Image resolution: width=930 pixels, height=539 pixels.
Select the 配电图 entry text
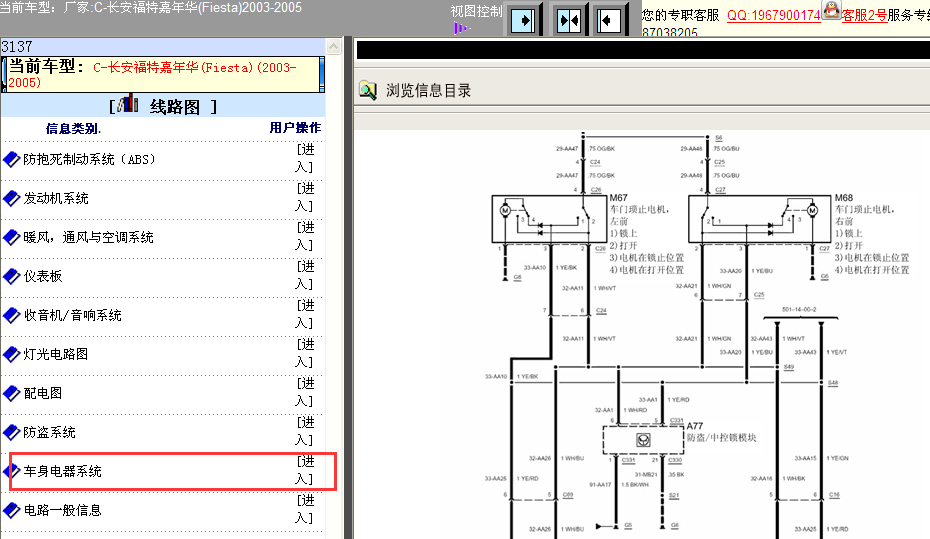tap(43, 393)
